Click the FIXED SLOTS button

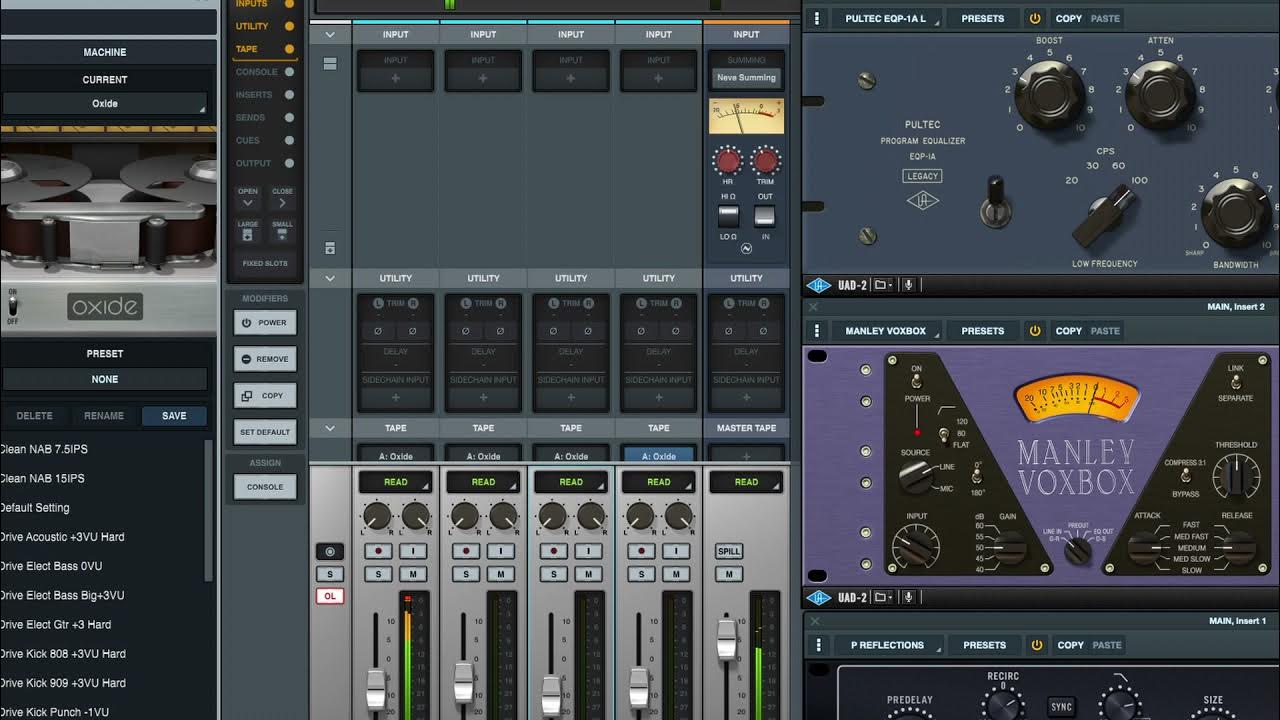265,263
